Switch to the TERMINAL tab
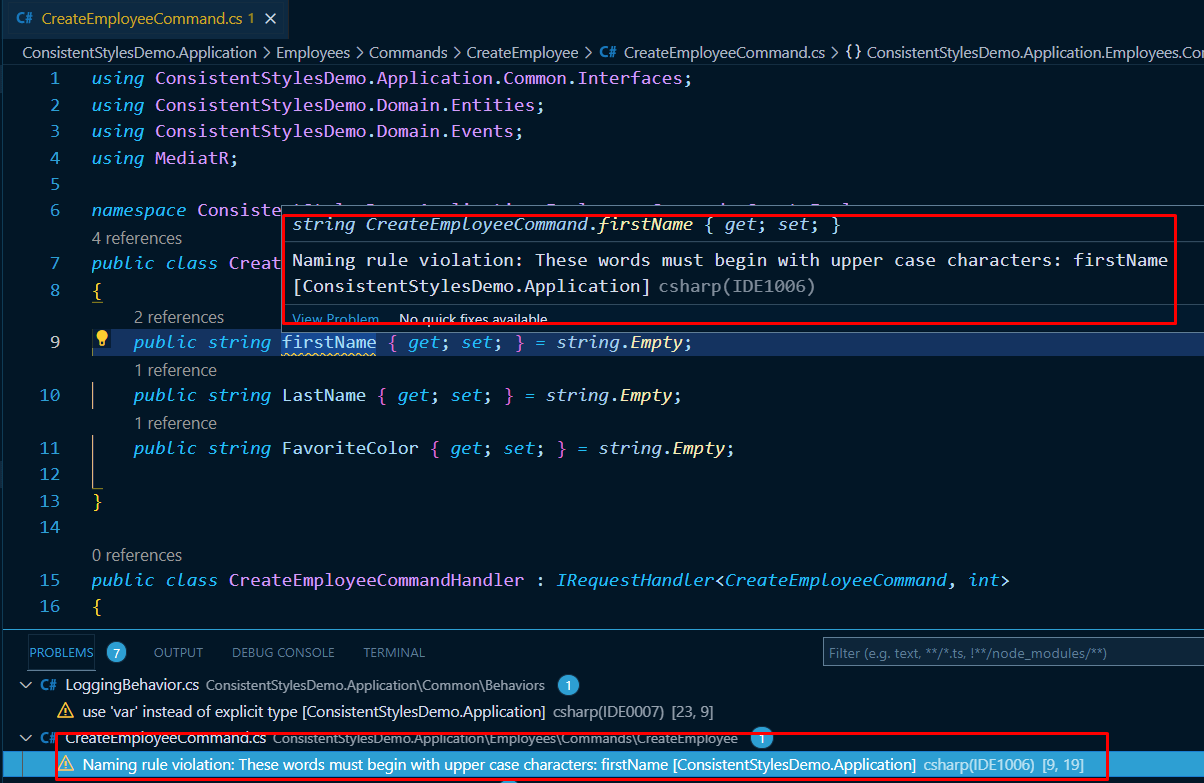The width and height of the screenshot is (1204, 783). [x=393, y=652]
